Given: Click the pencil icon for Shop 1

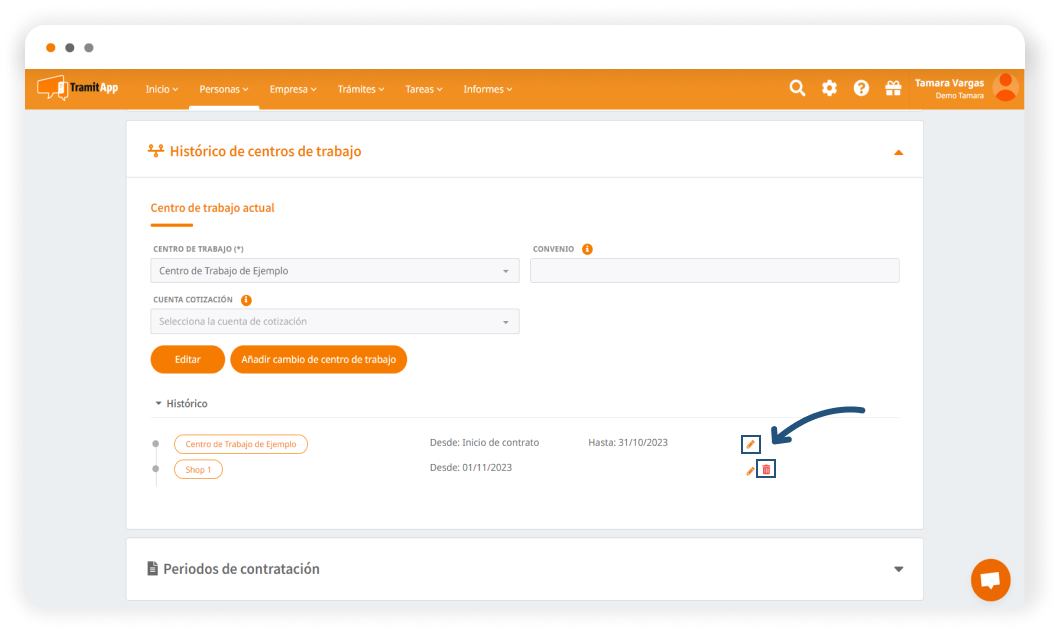Looking at the screenshot, I should (750, 470).
